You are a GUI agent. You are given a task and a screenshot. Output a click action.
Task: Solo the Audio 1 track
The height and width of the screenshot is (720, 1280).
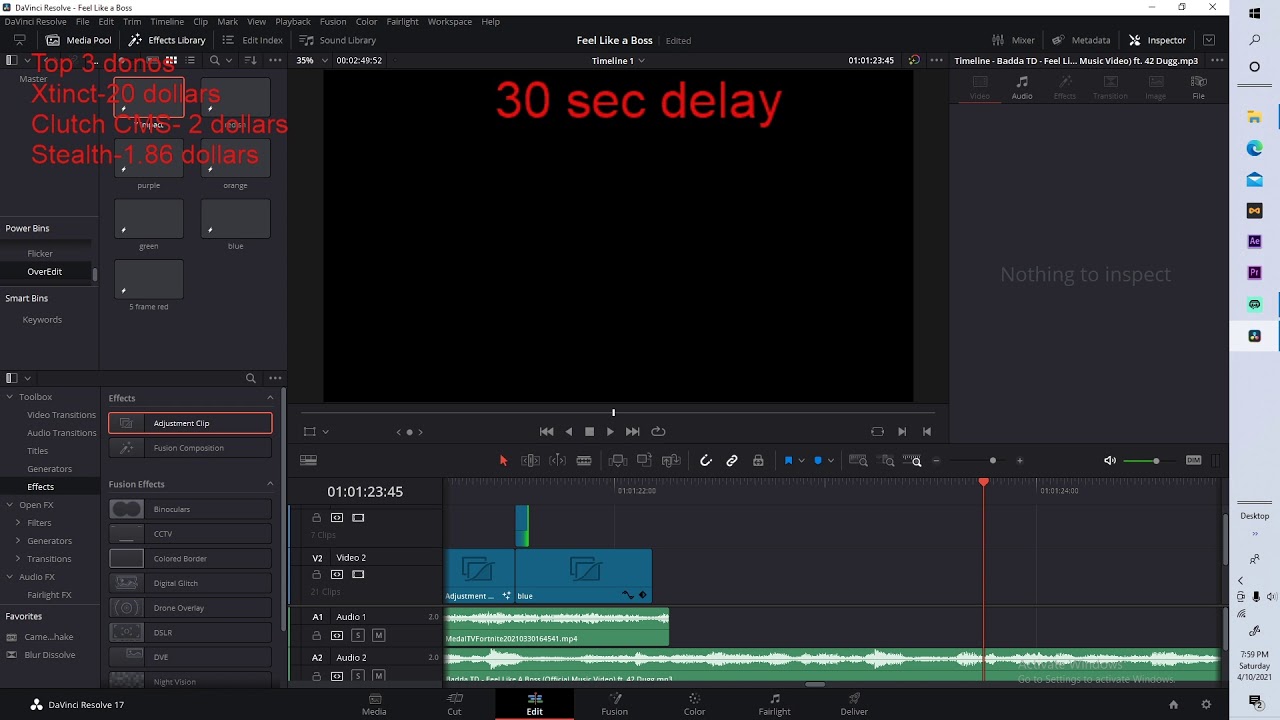358,635
